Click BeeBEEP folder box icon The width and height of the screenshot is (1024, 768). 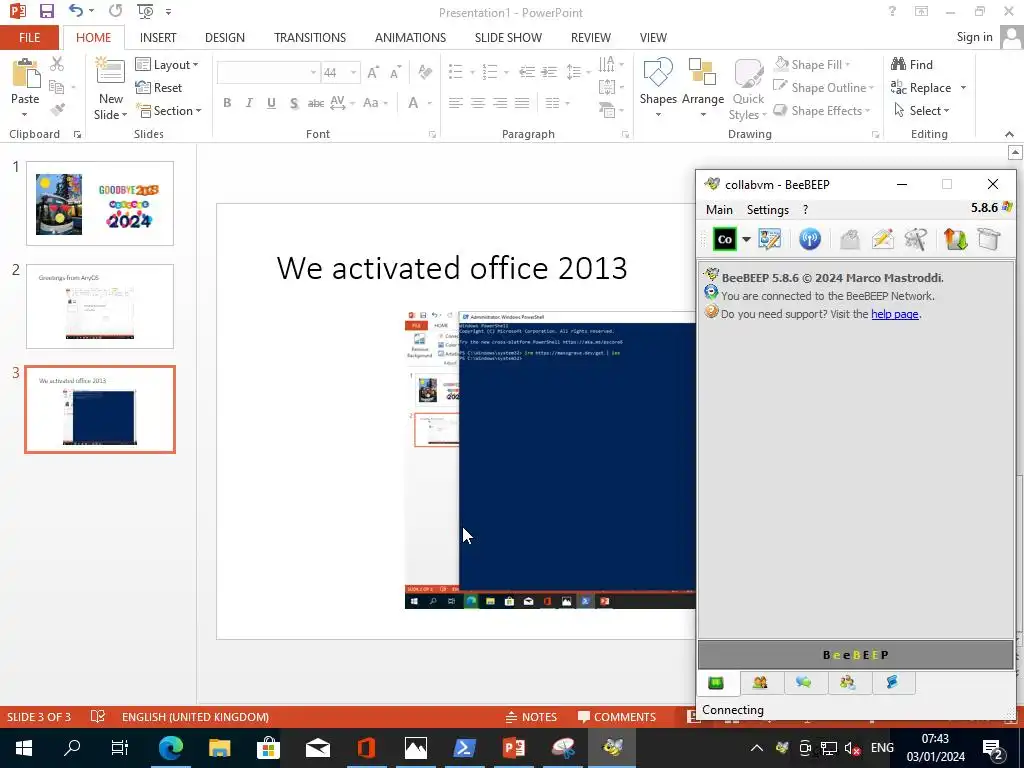pos(989,239)
